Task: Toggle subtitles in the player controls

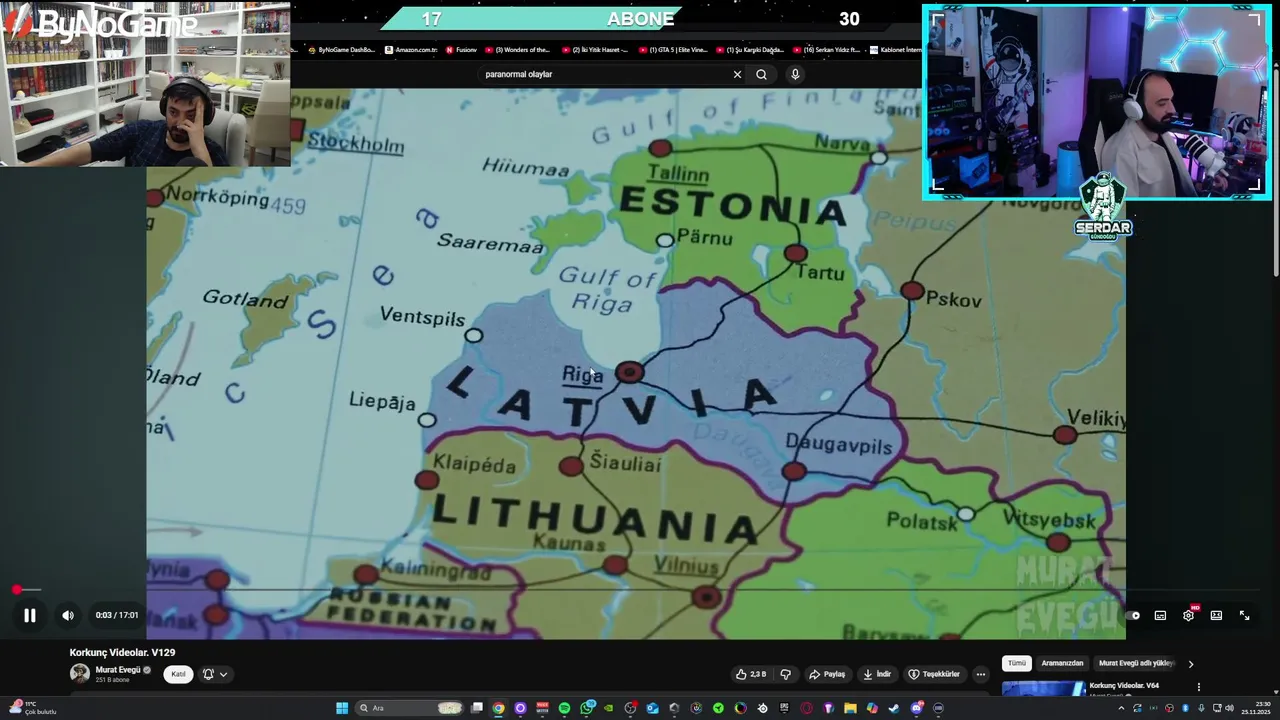Action: point(1160,616)
